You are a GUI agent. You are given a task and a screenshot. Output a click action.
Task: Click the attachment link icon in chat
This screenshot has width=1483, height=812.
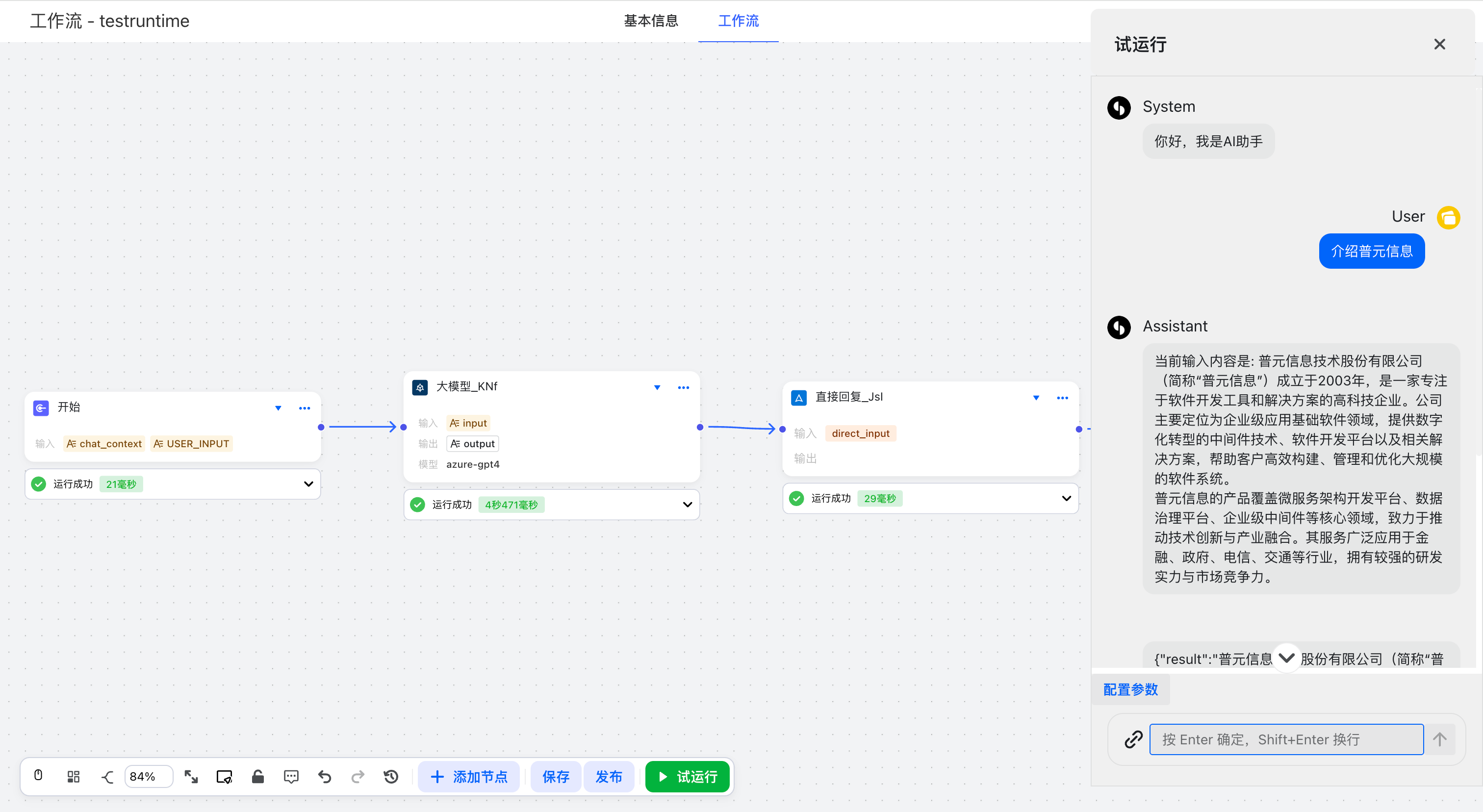[x=1133, y=739]
